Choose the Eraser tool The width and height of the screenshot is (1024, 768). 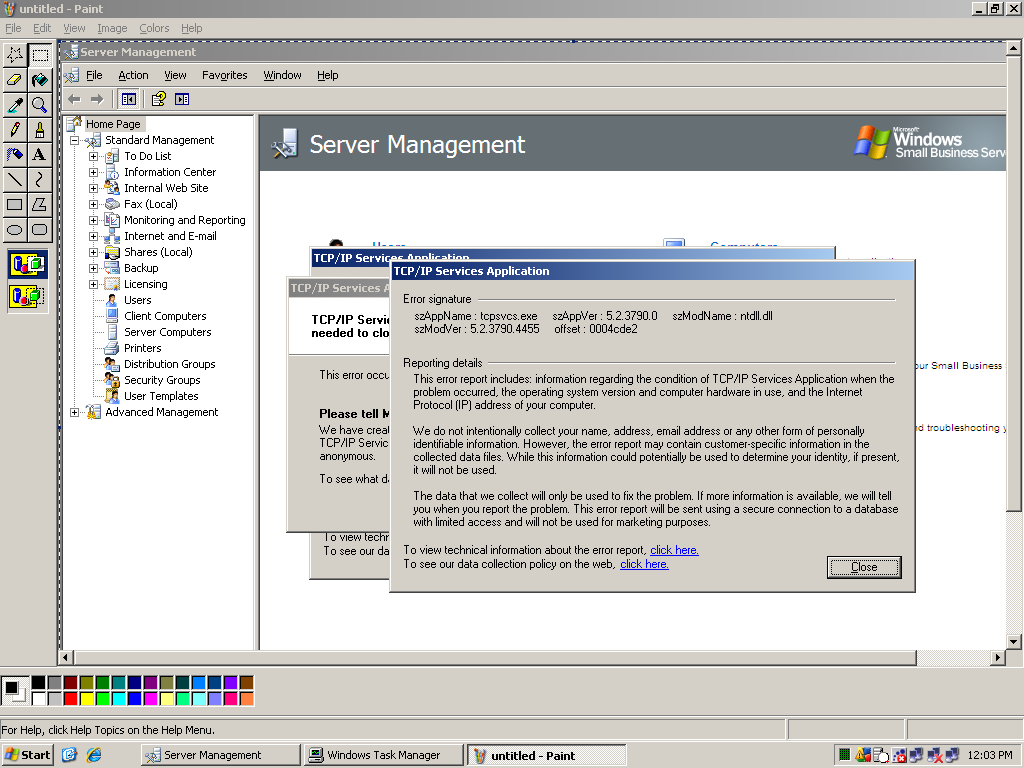point(14,80)
